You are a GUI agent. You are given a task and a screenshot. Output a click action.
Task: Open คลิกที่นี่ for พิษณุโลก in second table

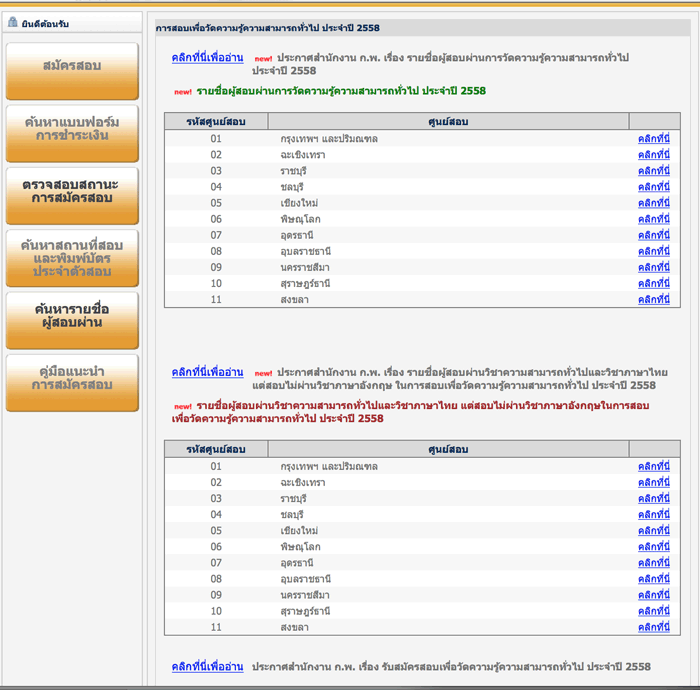(653, 546)
